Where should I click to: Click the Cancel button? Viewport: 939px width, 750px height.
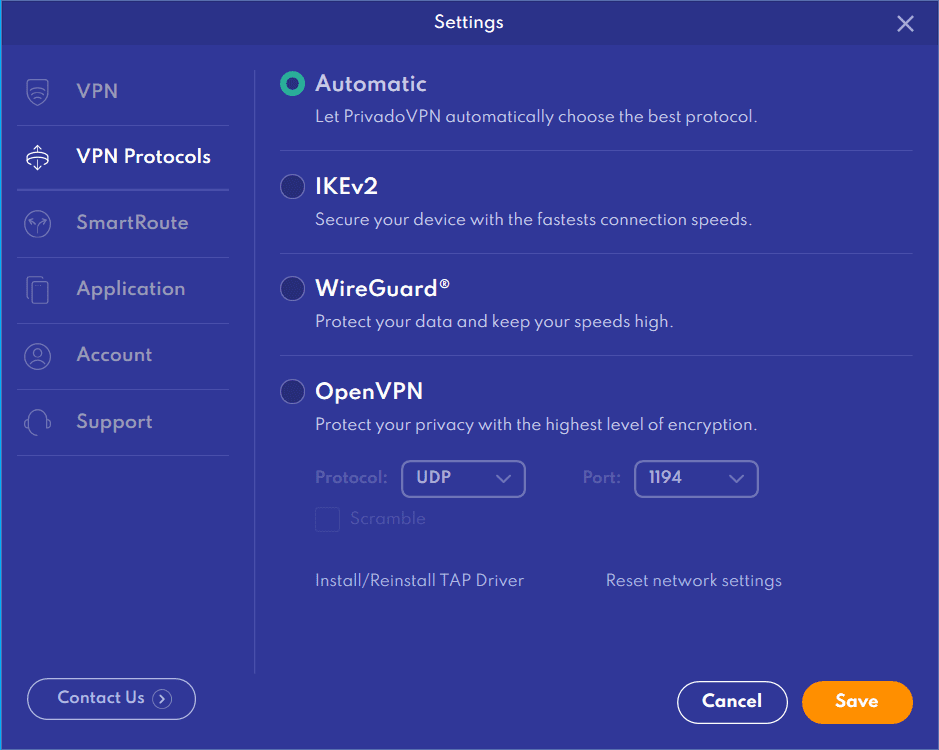(x=732, y=702)
